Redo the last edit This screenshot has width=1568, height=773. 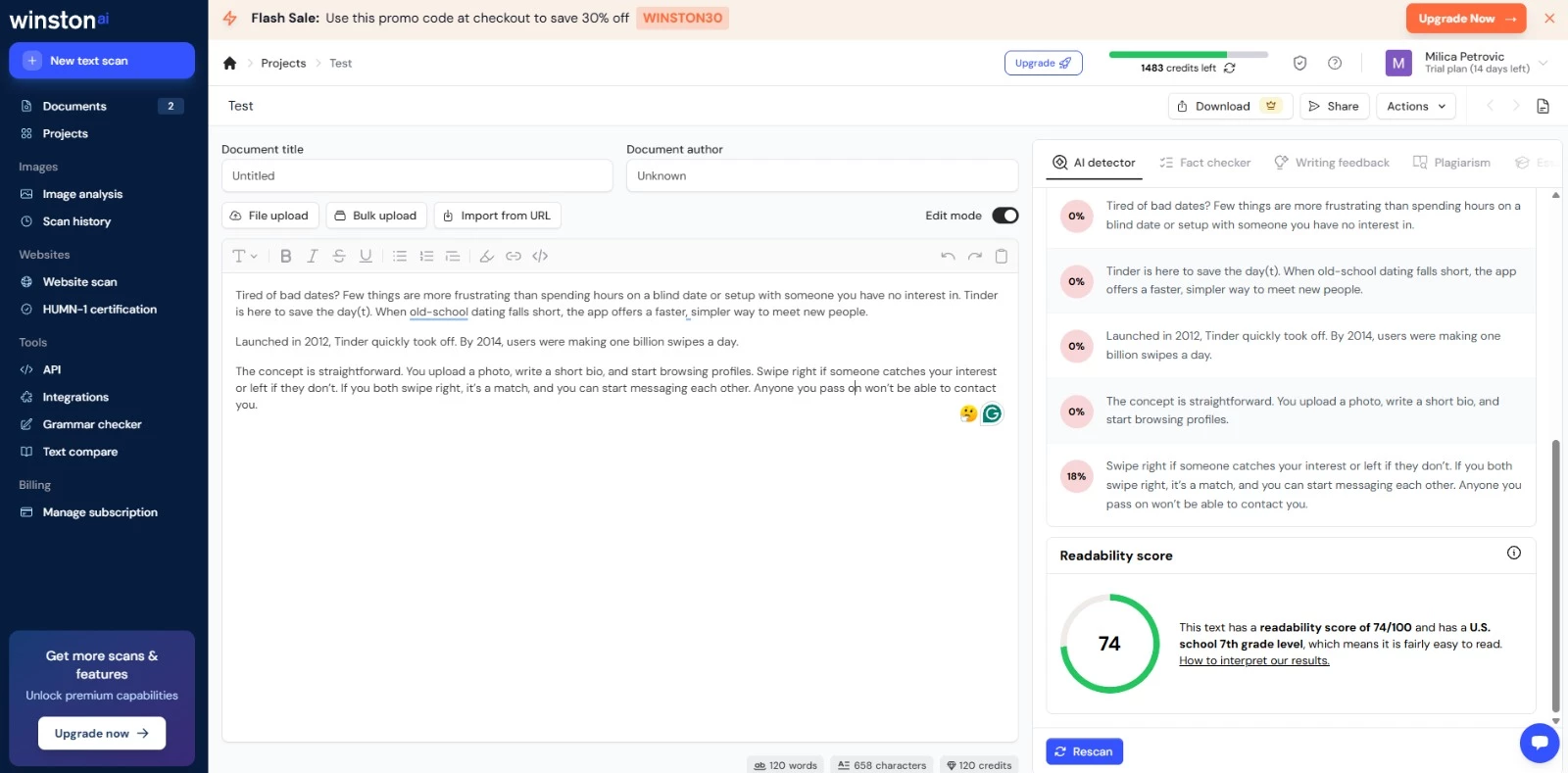[975, 256]
